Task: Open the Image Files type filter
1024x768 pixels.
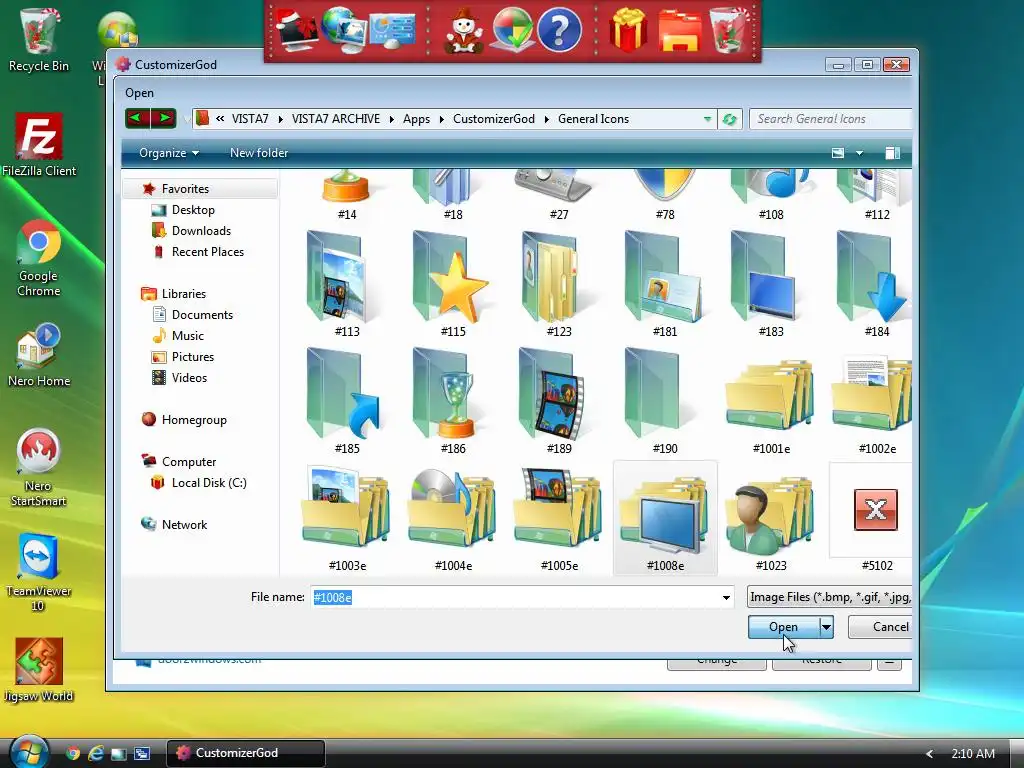Action: 829,597
